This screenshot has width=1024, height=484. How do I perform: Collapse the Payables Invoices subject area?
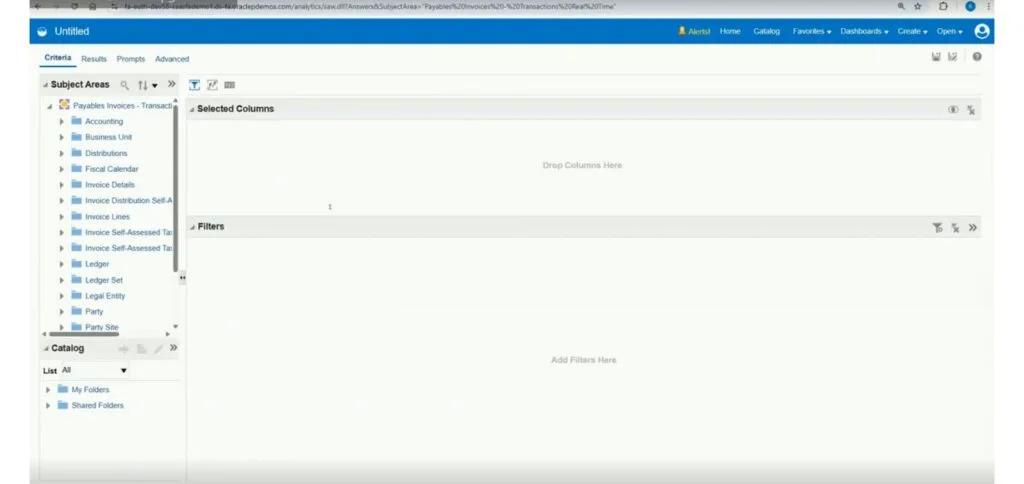click(x=50, y=106)
